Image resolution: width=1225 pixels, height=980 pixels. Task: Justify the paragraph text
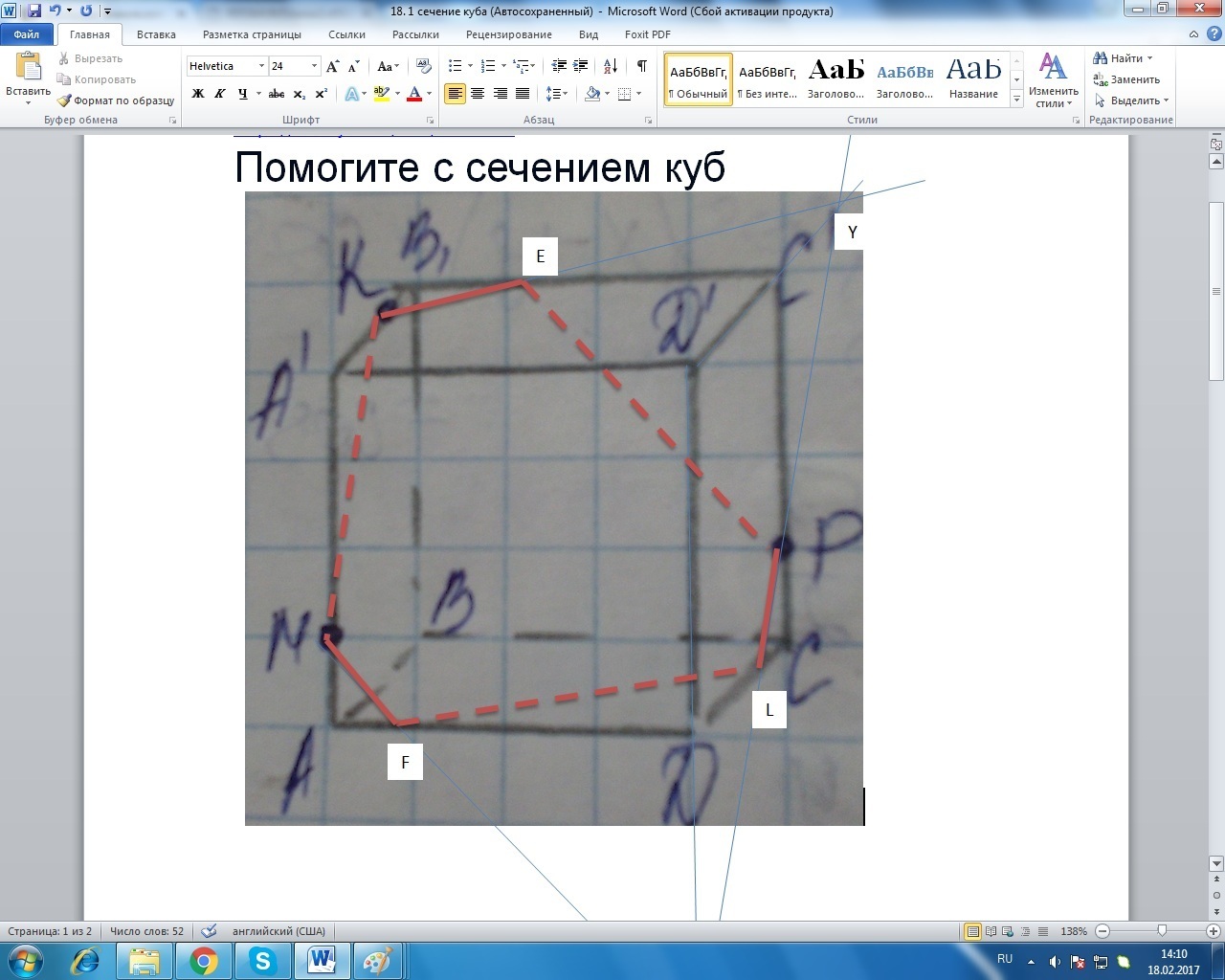tap(523, 94)
